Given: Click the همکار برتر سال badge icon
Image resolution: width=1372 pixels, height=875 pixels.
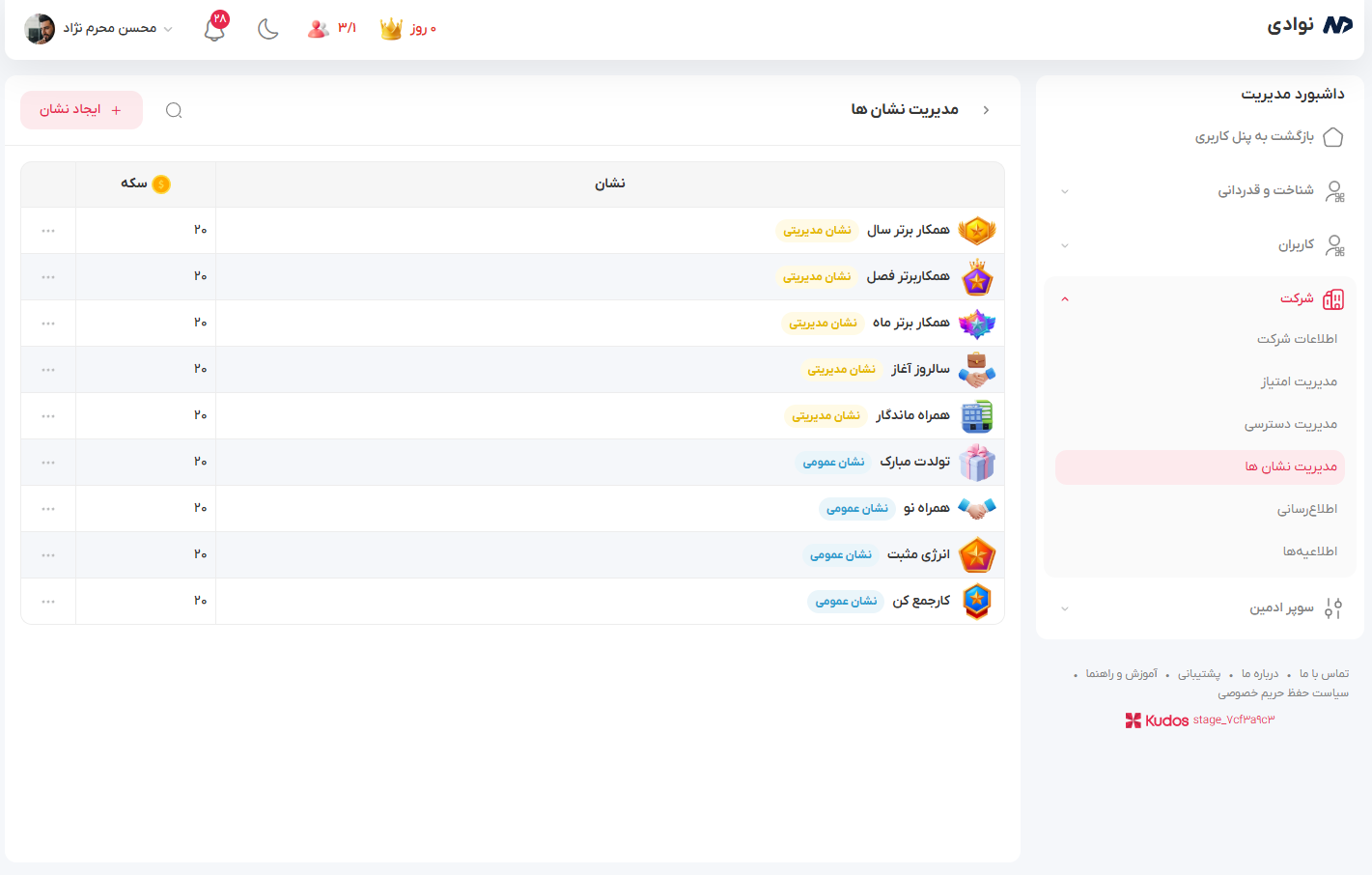Looking at the screenshot, I should pos(977,231).
